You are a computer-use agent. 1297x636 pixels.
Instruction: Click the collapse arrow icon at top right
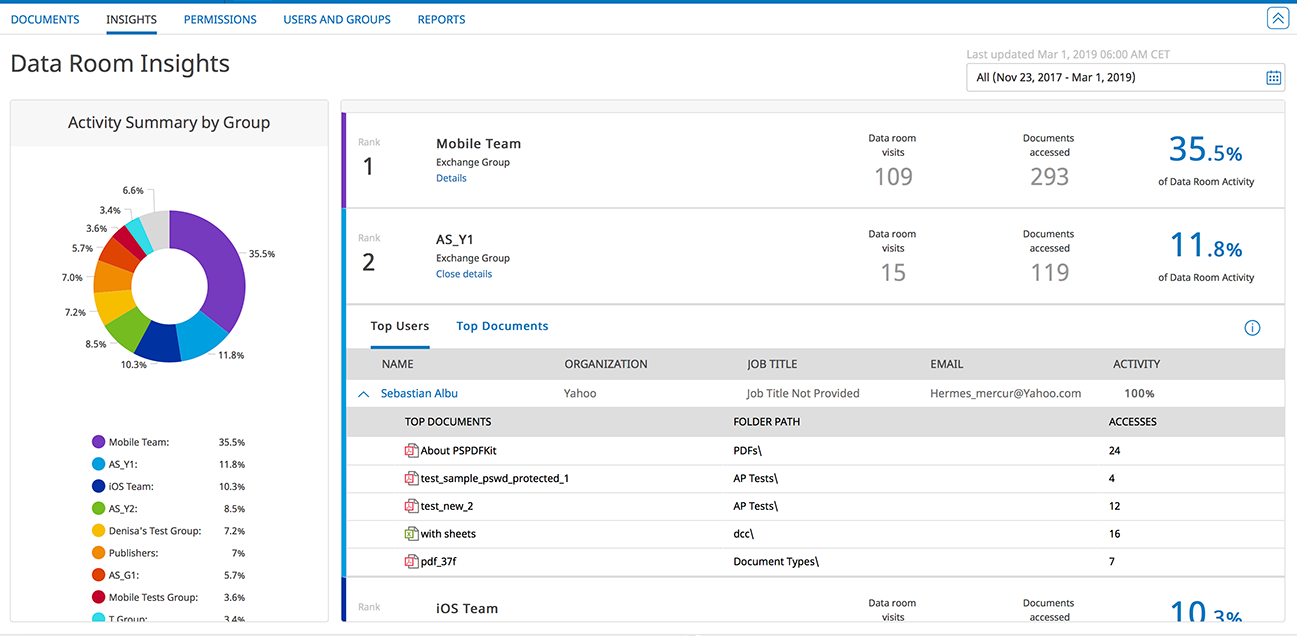coord(1277,17)
